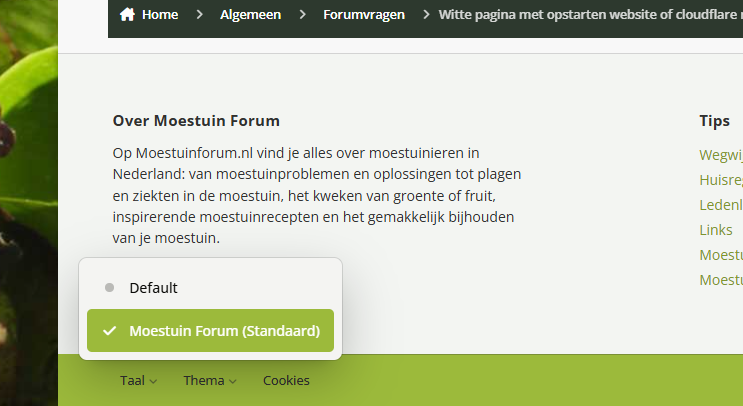The width and height of the screenshot is (743, 406).
Task: Click the Thema dropdown arrow
Action: coord(233,381)
